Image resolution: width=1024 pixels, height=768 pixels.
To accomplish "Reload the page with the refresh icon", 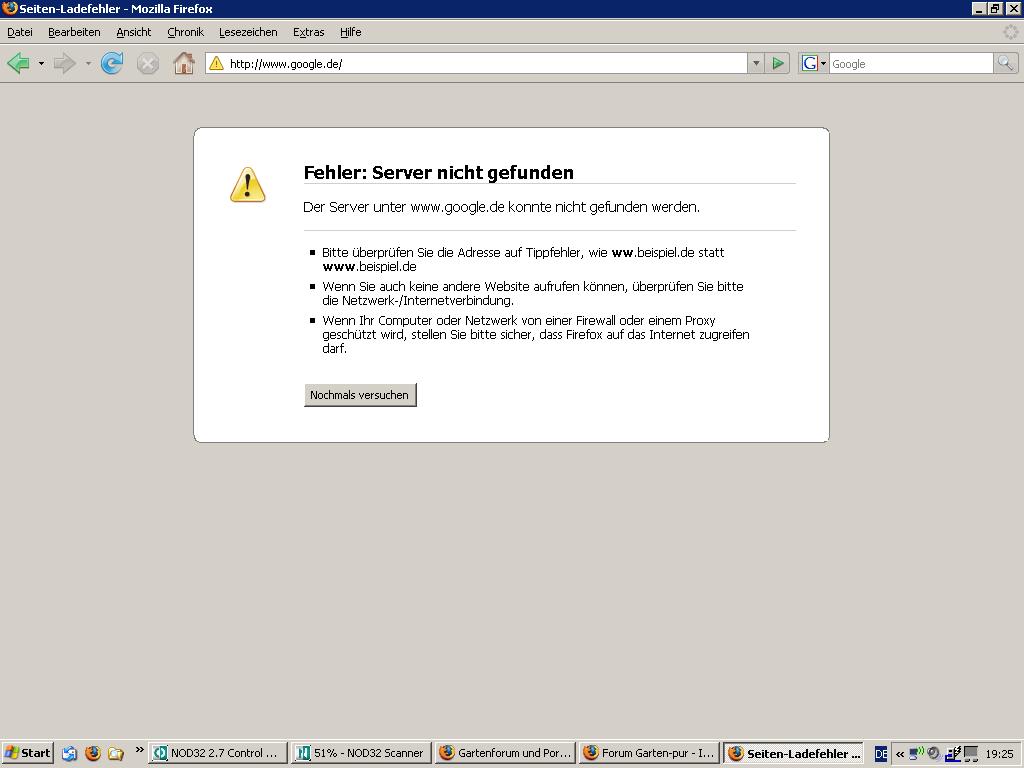I will point(112,64).
